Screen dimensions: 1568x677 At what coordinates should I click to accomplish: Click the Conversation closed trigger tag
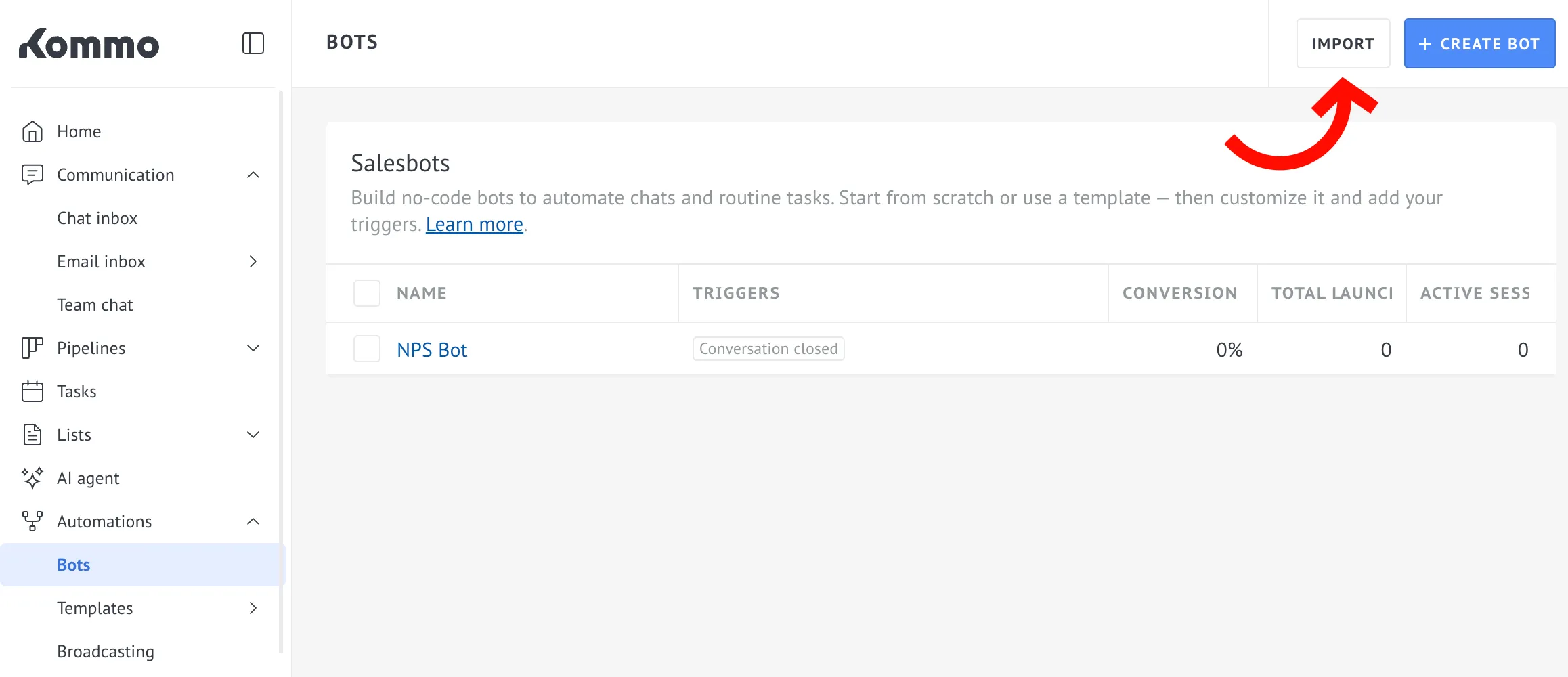(x=768, y=349)
